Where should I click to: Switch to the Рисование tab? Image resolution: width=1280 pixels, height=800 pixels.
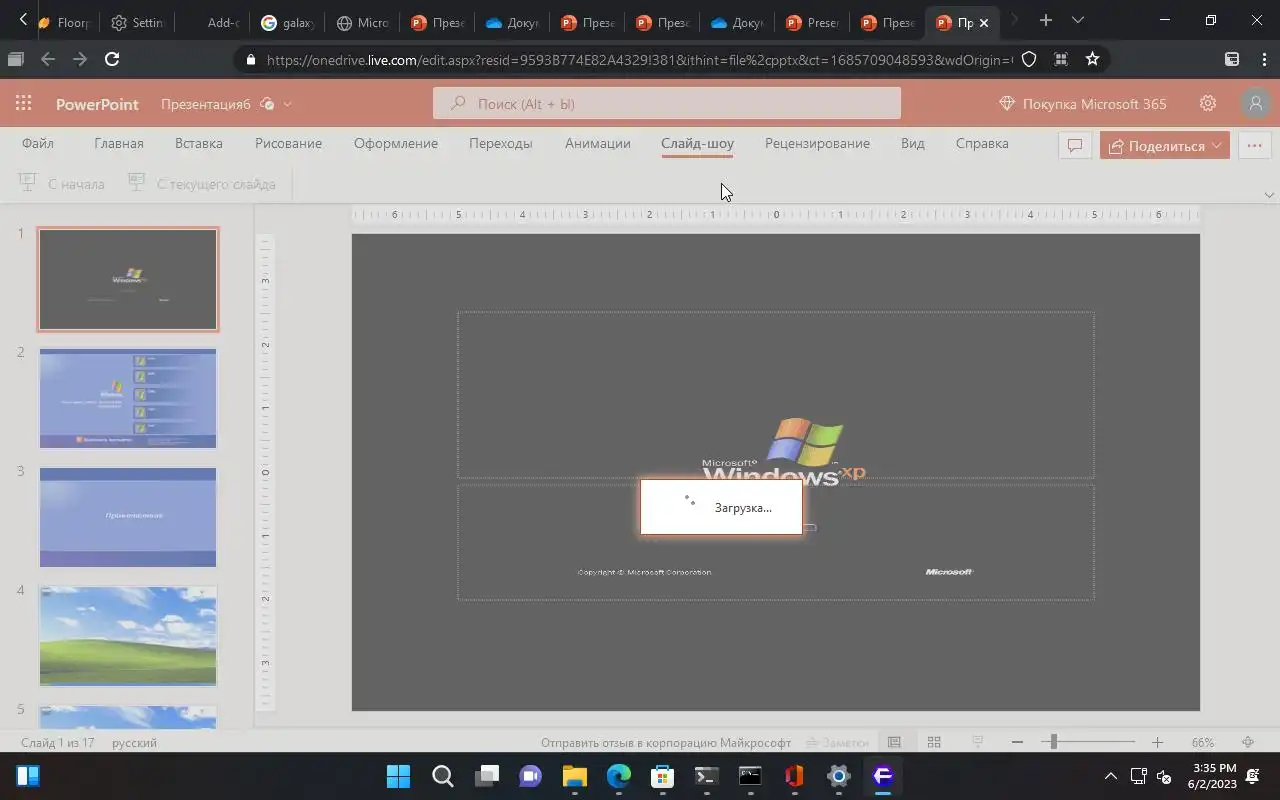288,143
